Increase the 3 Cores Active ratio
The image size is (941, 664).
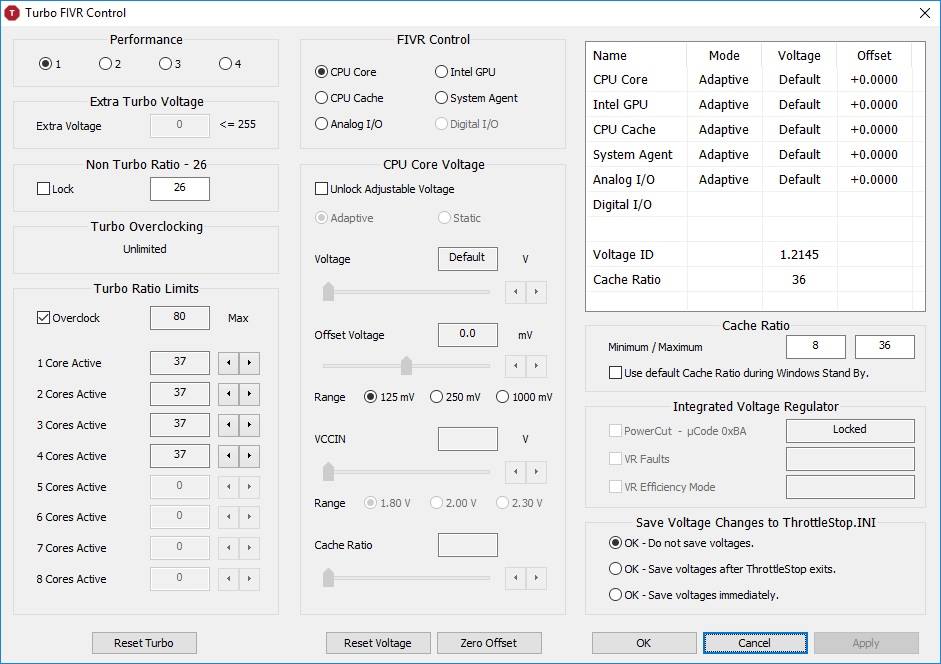[249, 424]
